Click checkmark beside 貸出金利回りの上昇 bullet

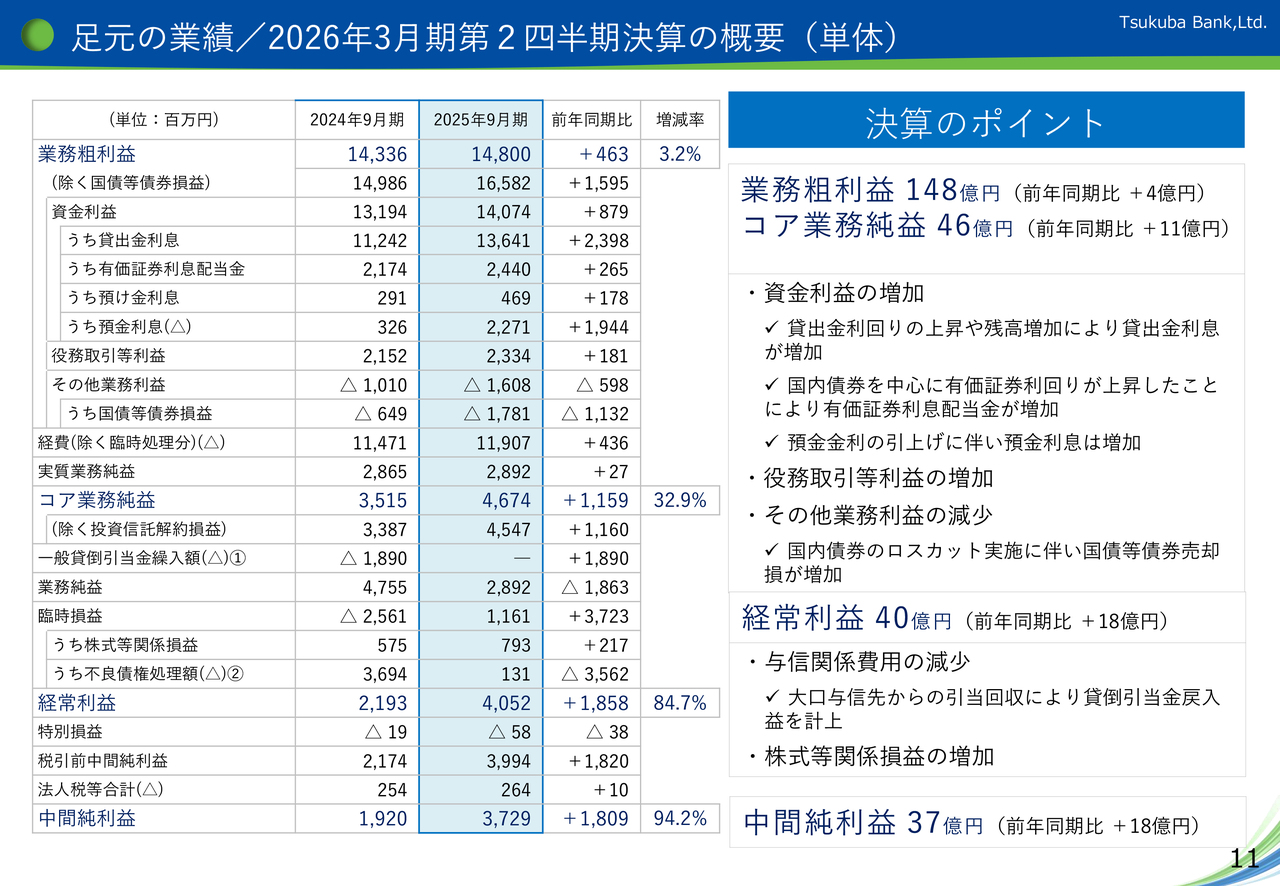[771, 328]
